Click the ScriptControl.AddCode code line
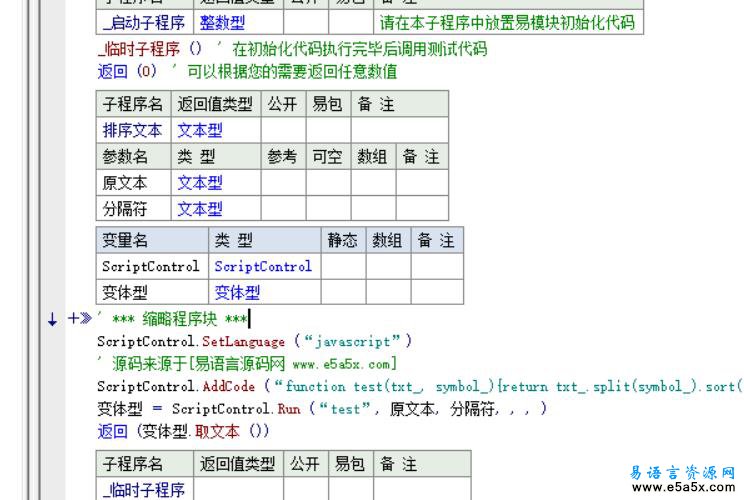This screenshot has height=500, width=744. coord(400,386)
